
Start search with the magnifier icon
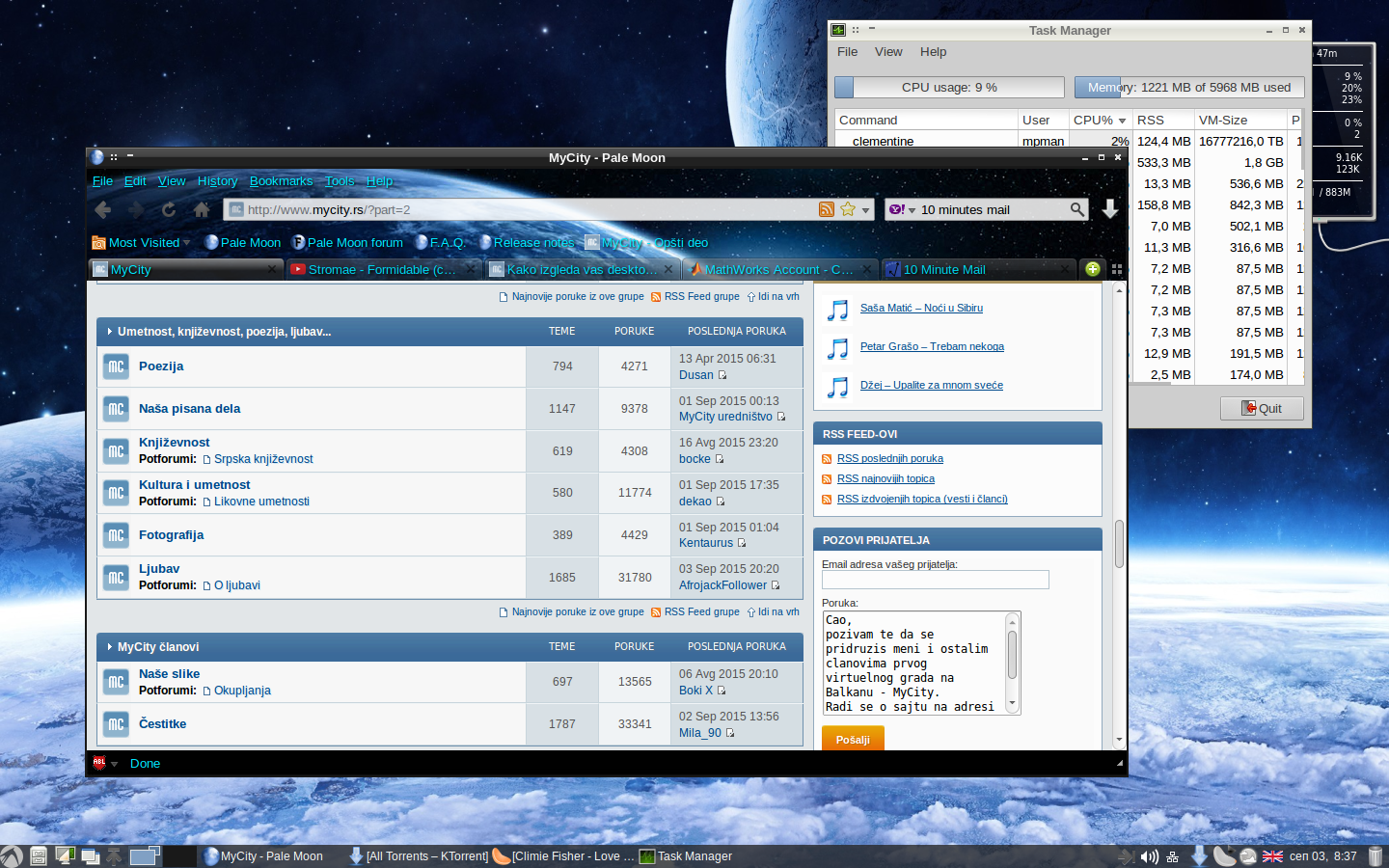1076,209
